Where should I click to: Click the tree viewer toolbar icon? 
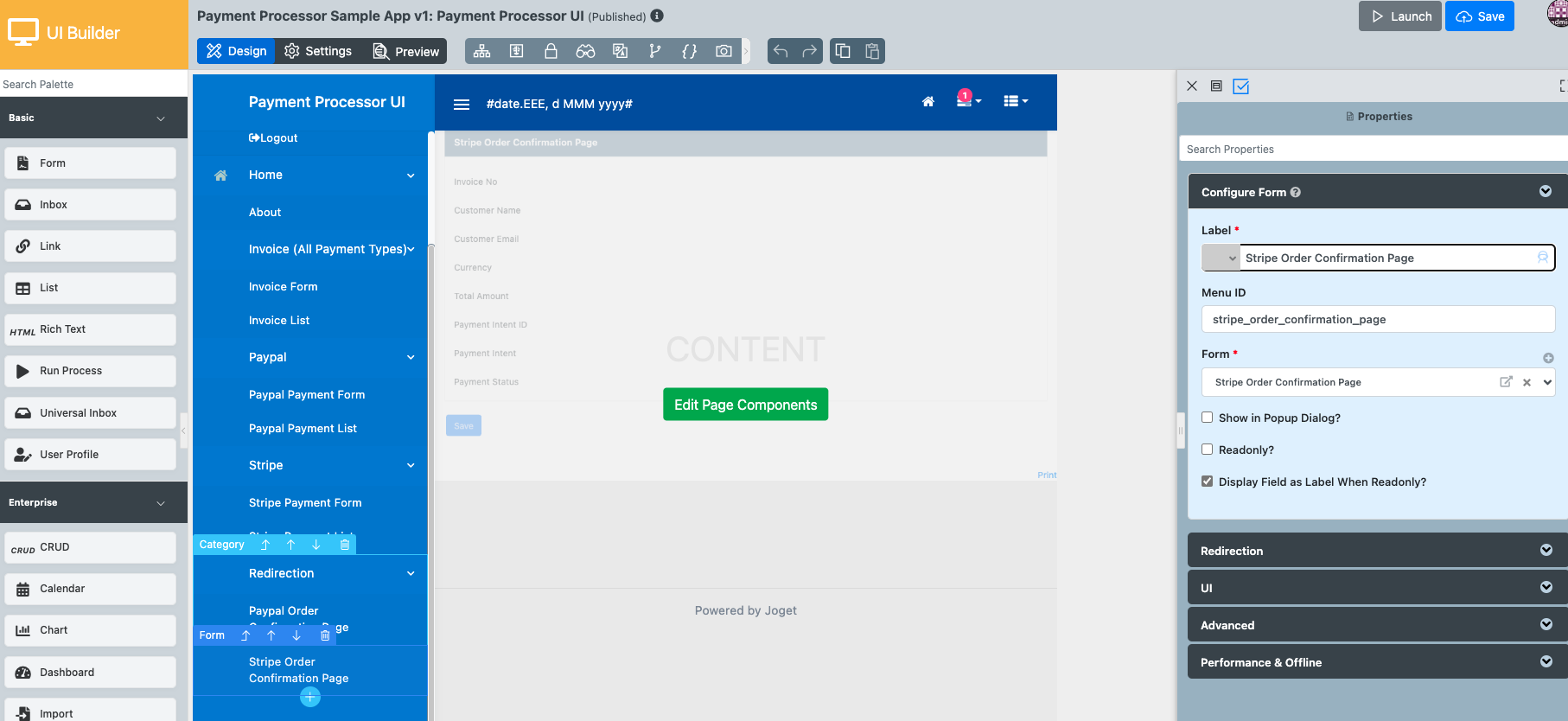(x=517, y=51)
